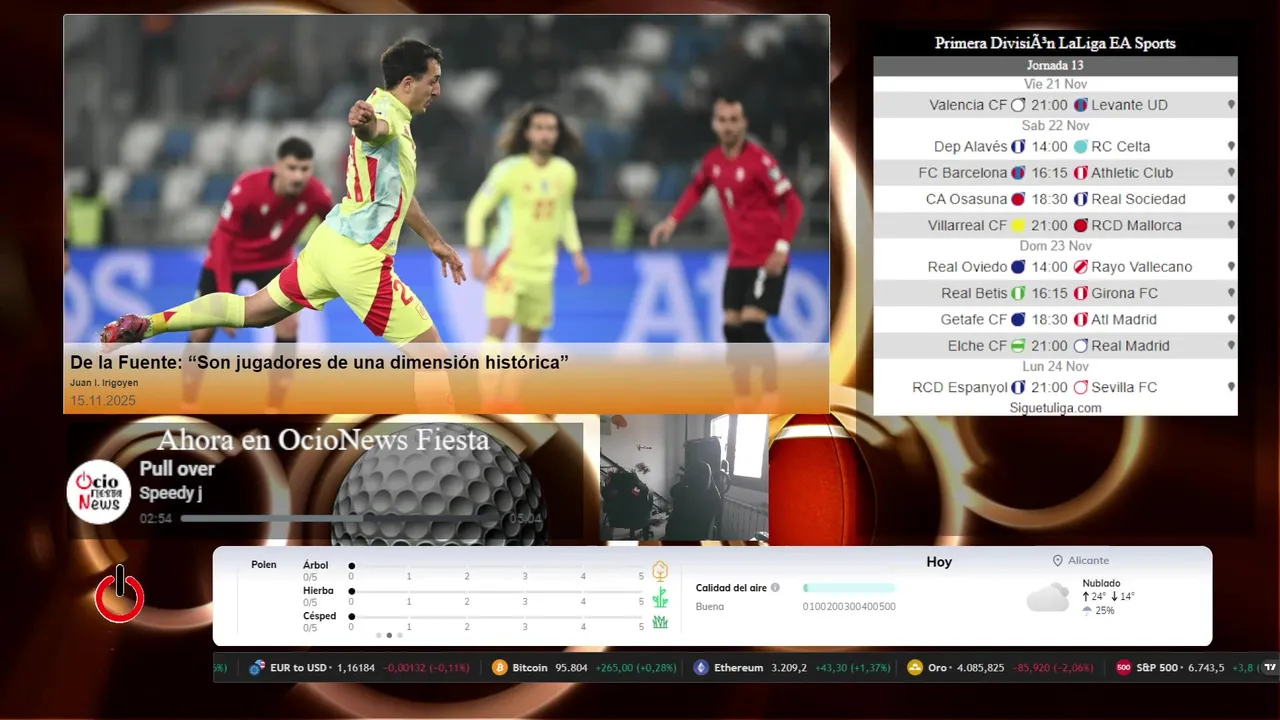Viewport: 1280px width, 720px height.
Task: Click the air quality level bar
Action: point(849,588)
